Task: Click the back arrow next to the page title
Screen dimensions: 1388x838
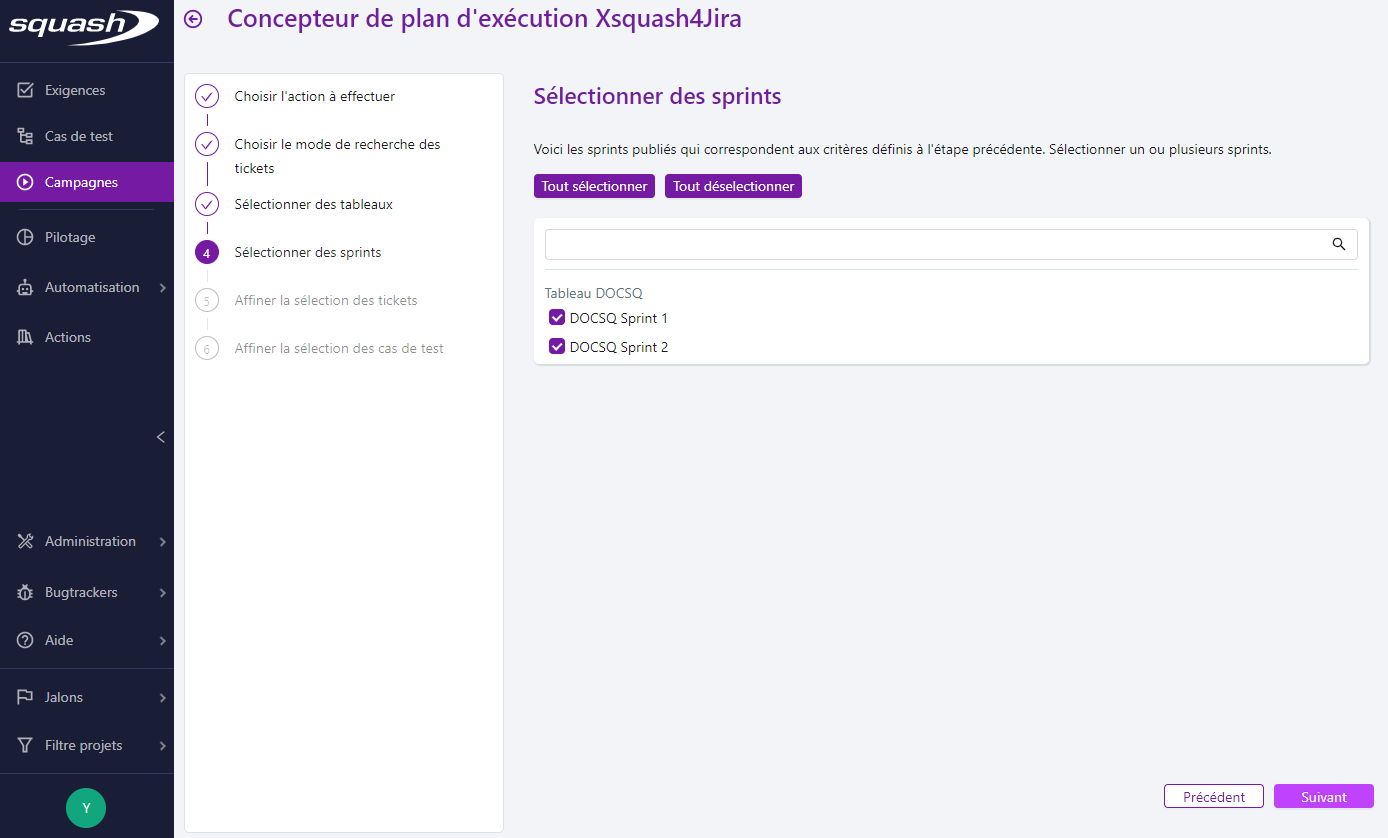Action: point(192,18)
